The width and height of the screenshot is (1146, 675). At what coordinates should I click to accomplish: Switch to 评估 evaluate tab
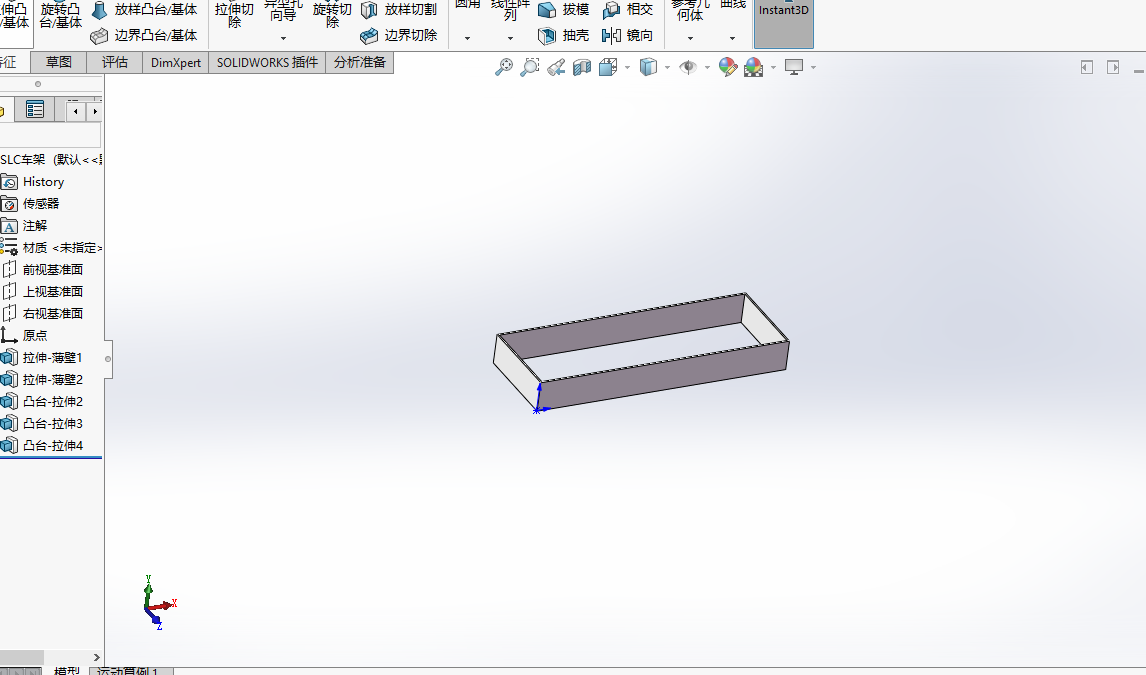[115, 63]
